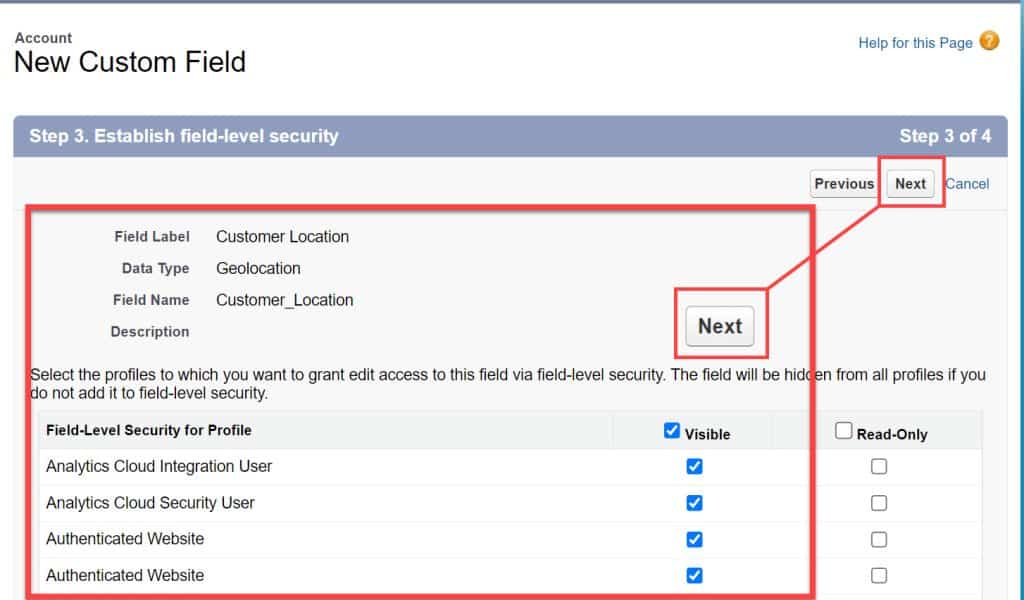
Task: Uncheck Visible for Analytics Cloud Security User
Action: (694, 503)
